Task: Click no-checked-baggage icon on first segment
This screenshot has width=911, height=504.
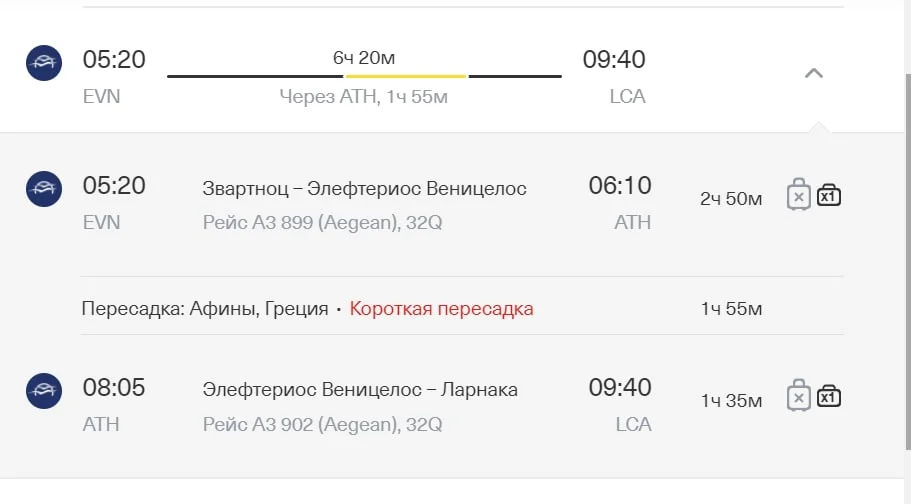Action: [x=798, y=195]
